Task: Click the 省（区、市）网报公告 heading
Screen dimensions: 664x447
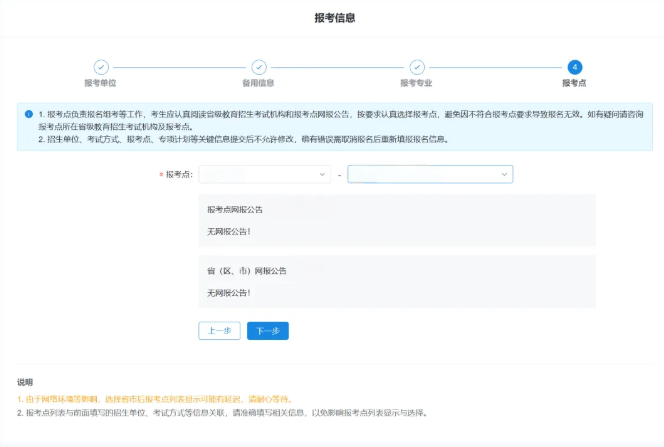Action: click(x=246, y=271)
